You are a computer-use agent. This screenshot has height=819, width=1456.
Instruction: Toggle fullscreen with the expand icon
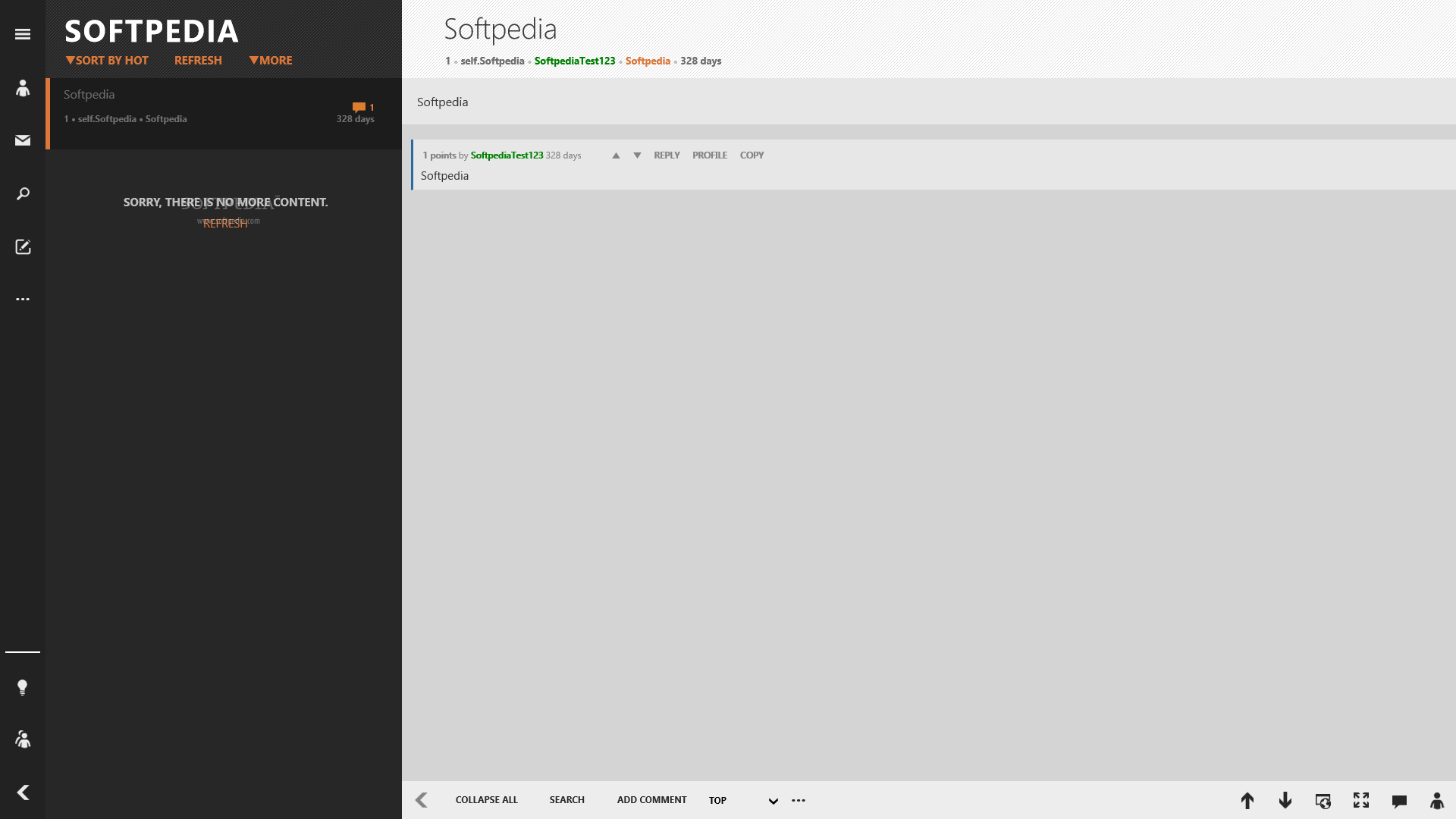click(x=1361, y=800)
